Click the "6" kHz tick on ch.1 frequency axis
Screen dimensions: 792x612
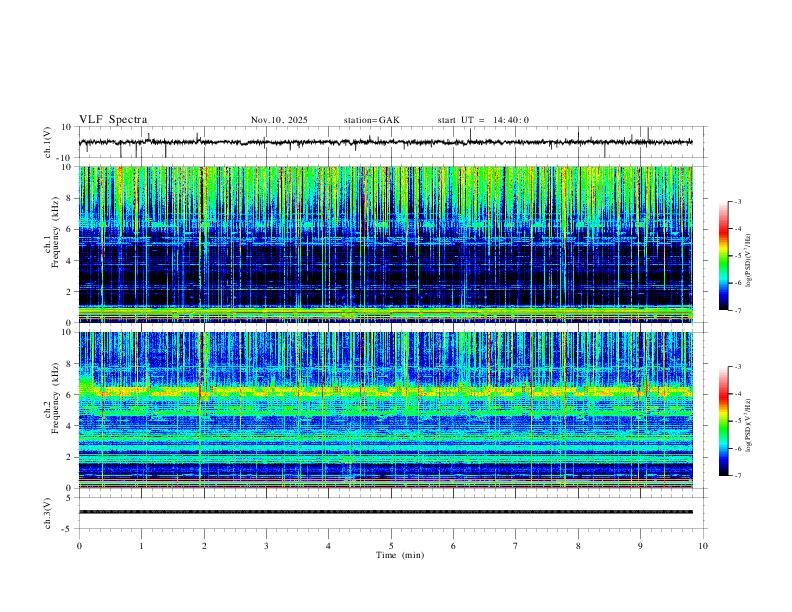[69, 229]
